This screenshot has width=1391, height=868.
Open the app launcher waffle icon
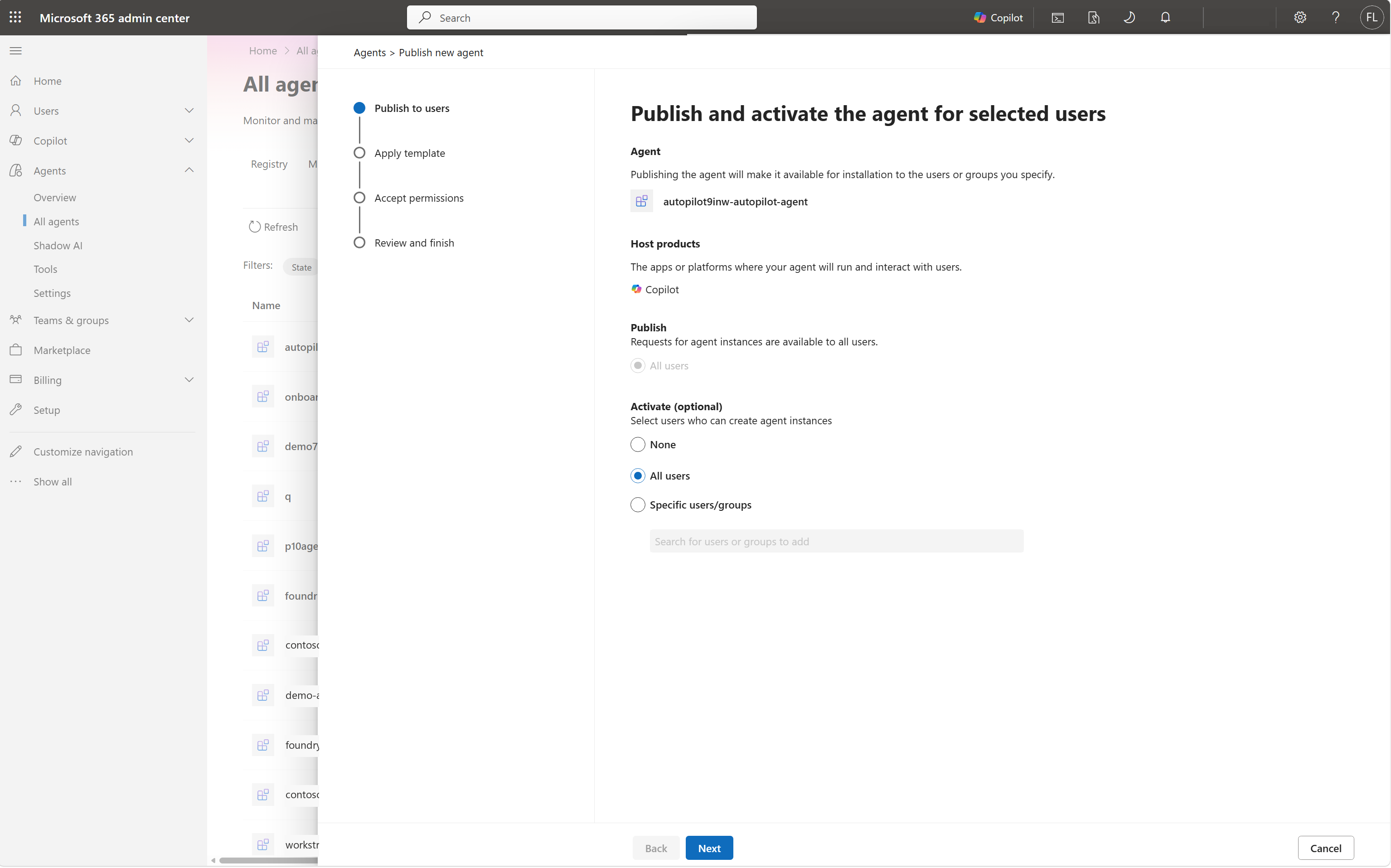pyautogui.click(x=15, y=17)
